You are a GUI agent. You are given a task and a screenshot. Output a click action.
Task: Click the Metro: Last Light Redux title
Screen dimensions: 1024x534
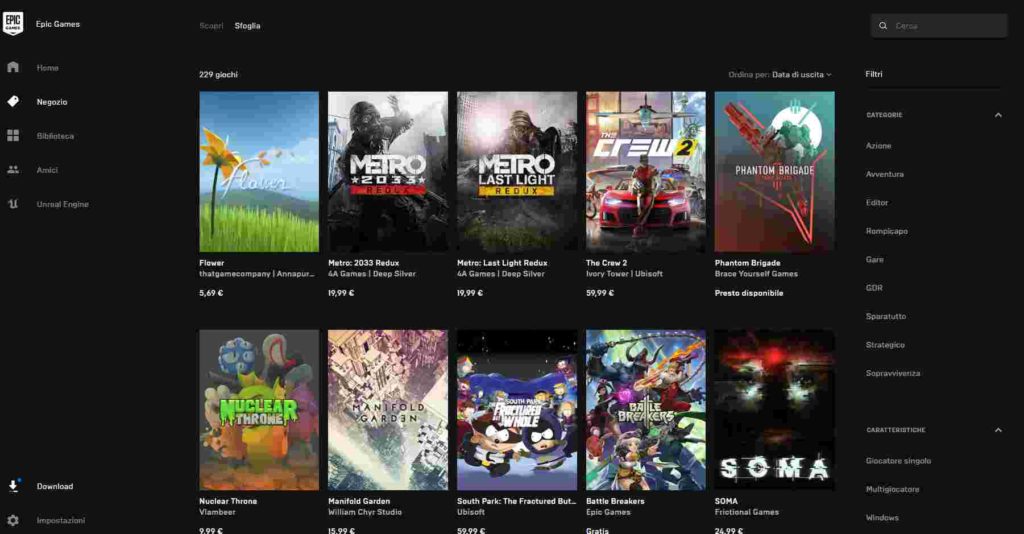point(502,263)
